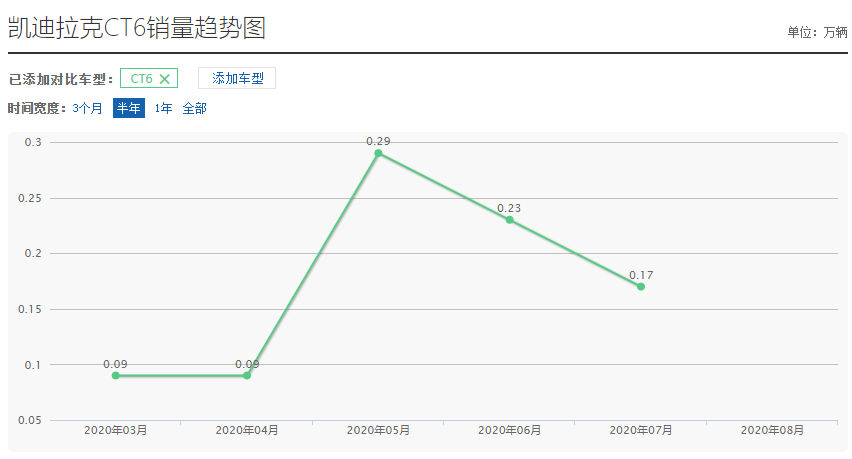Click the 0.23 data point in June

coord(510,220)
